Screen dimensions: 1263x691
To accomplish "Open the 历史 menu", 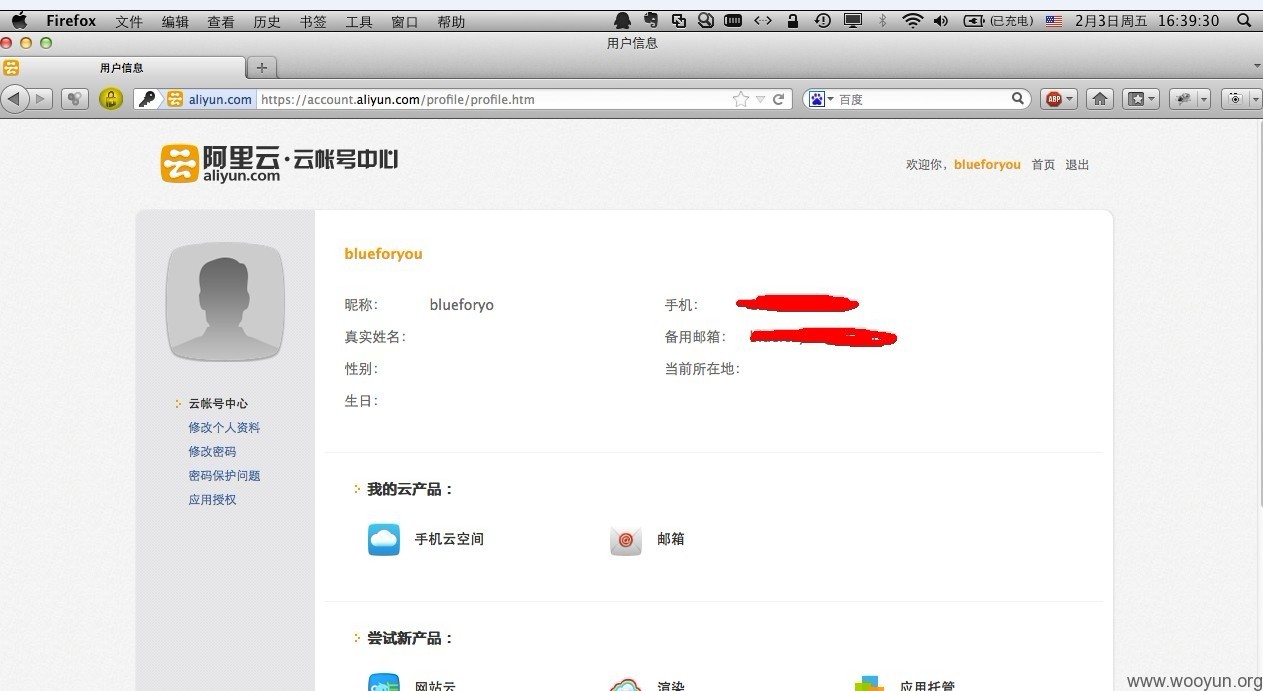I will [x=267, y=21].
